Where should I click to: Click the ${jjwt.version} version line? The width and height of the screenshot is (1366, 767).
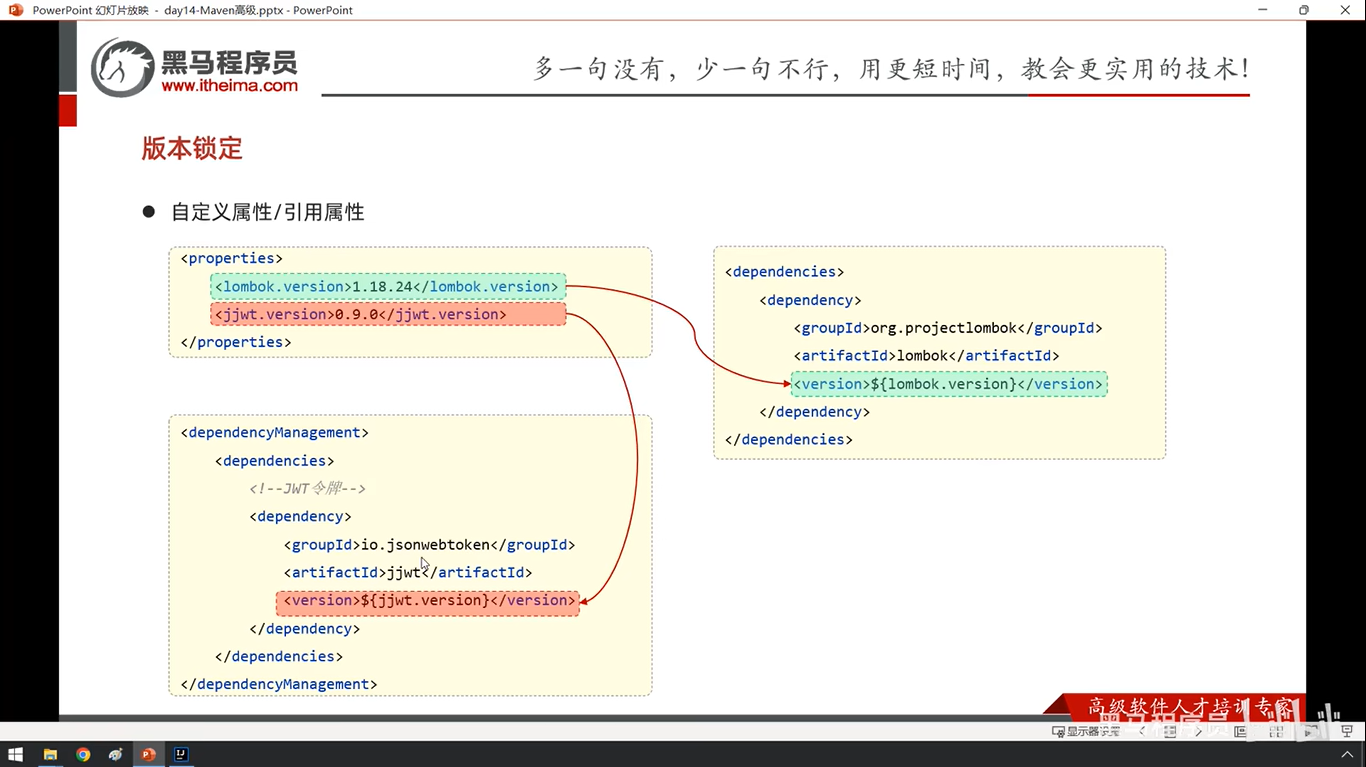428,600
